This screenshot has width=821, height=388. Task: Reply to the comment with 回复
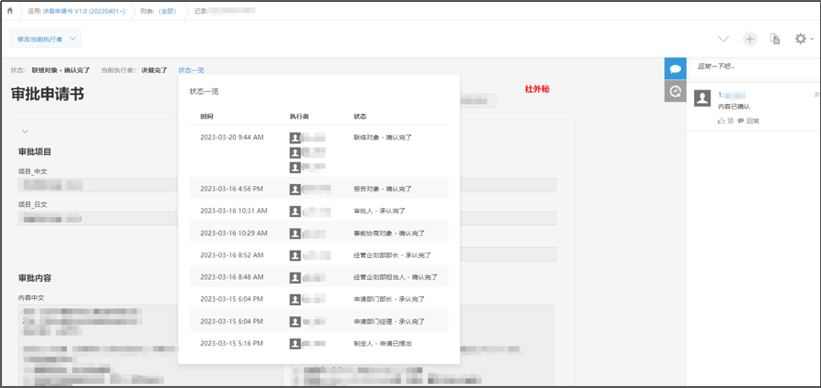(748, 120)
